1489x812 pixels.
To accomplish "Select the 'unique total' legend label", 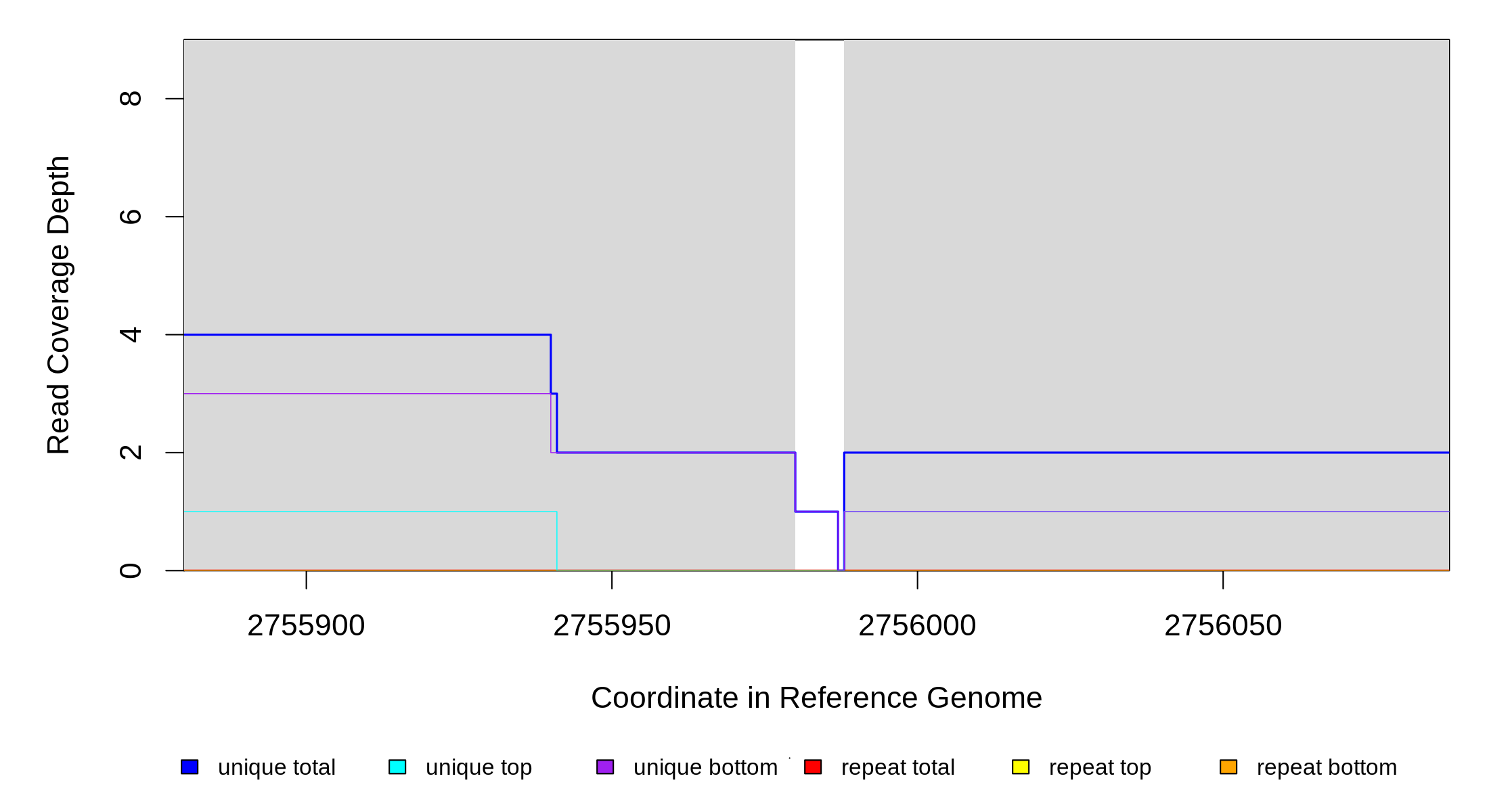I will (276, 767).
